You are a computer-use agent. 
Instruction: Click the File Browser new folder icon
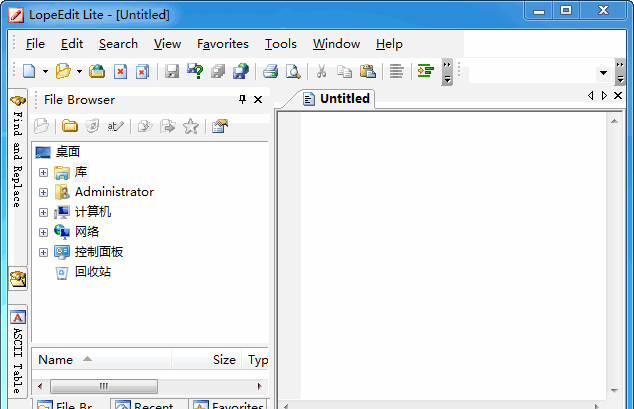(x=70, y=126)
